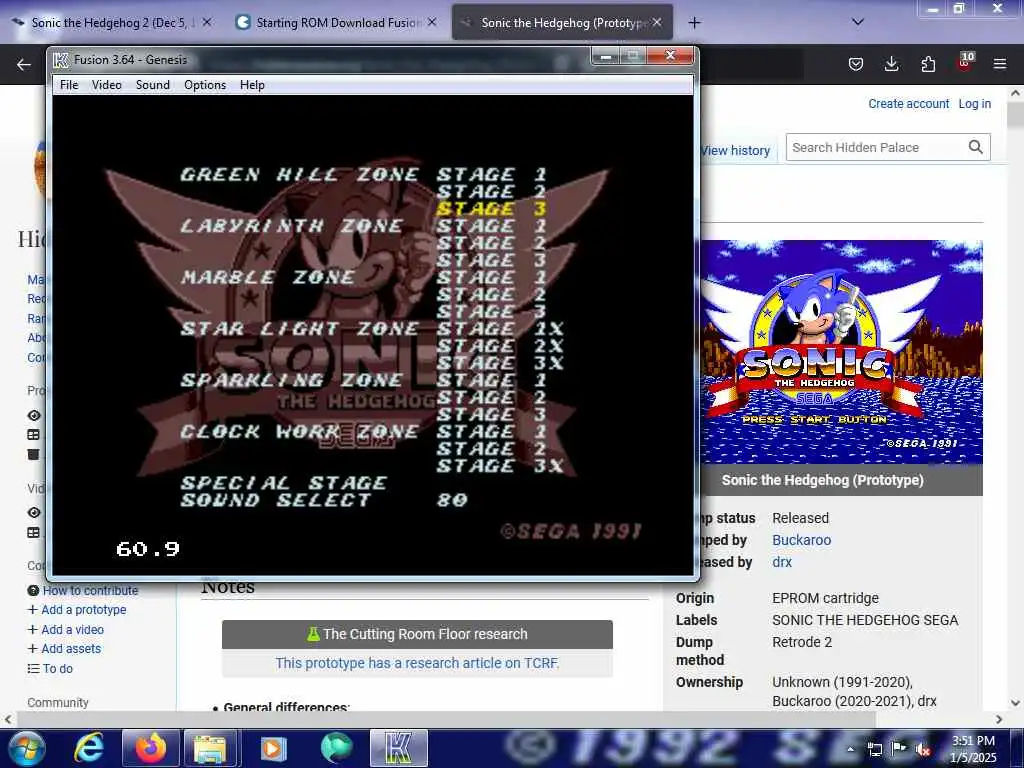Click the horizontal scrollbar left arrow

click(7, 719)
